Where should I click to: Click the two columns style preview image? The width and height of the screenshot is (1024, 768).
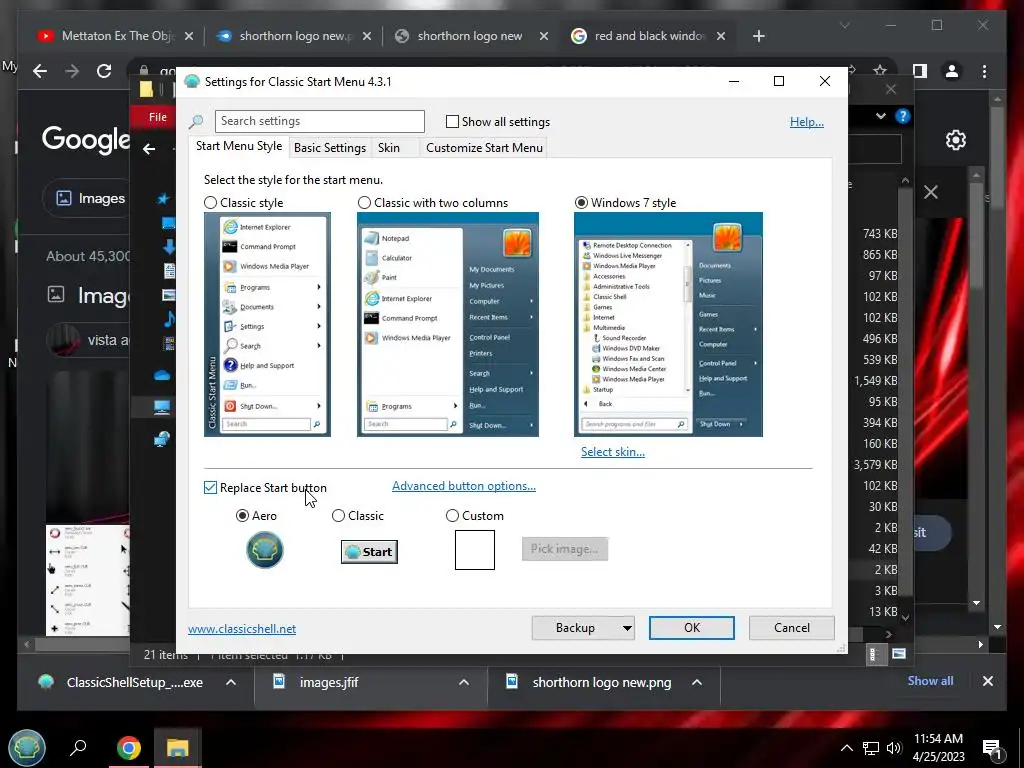click(x=447, y=324)
